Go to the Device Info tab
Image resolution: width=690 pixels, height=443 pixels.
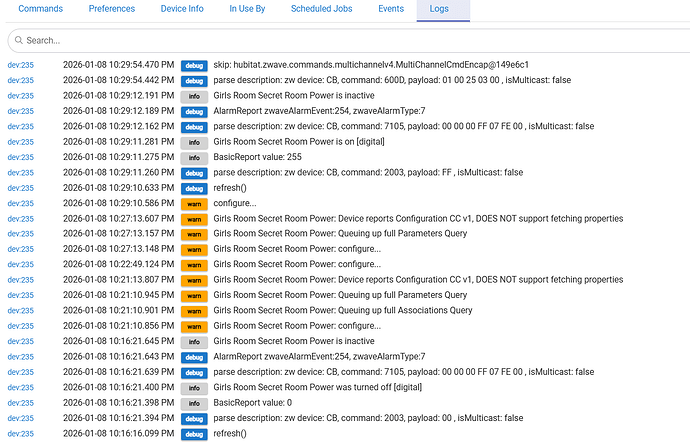(x=182, y=9)
